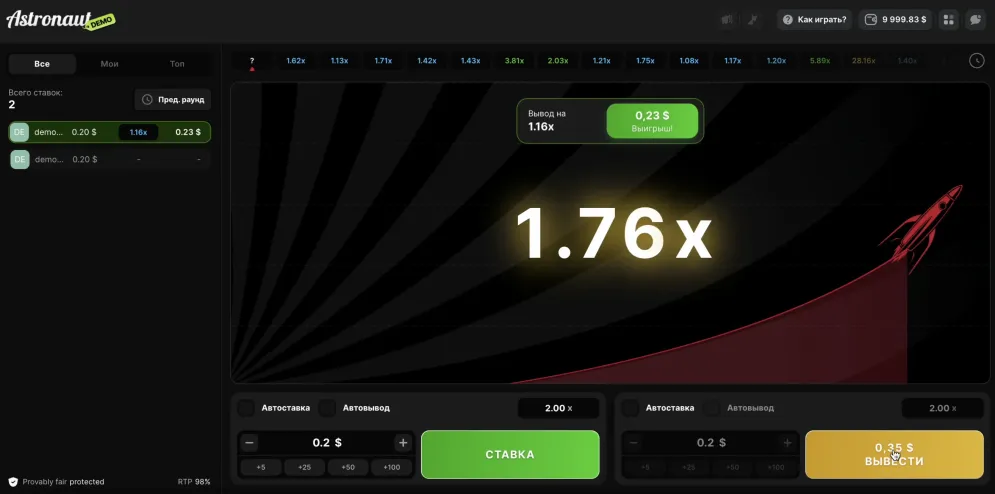This screenshot has width=995, height=494.
Task: Switch to the Мои tab
Action: 110,63
